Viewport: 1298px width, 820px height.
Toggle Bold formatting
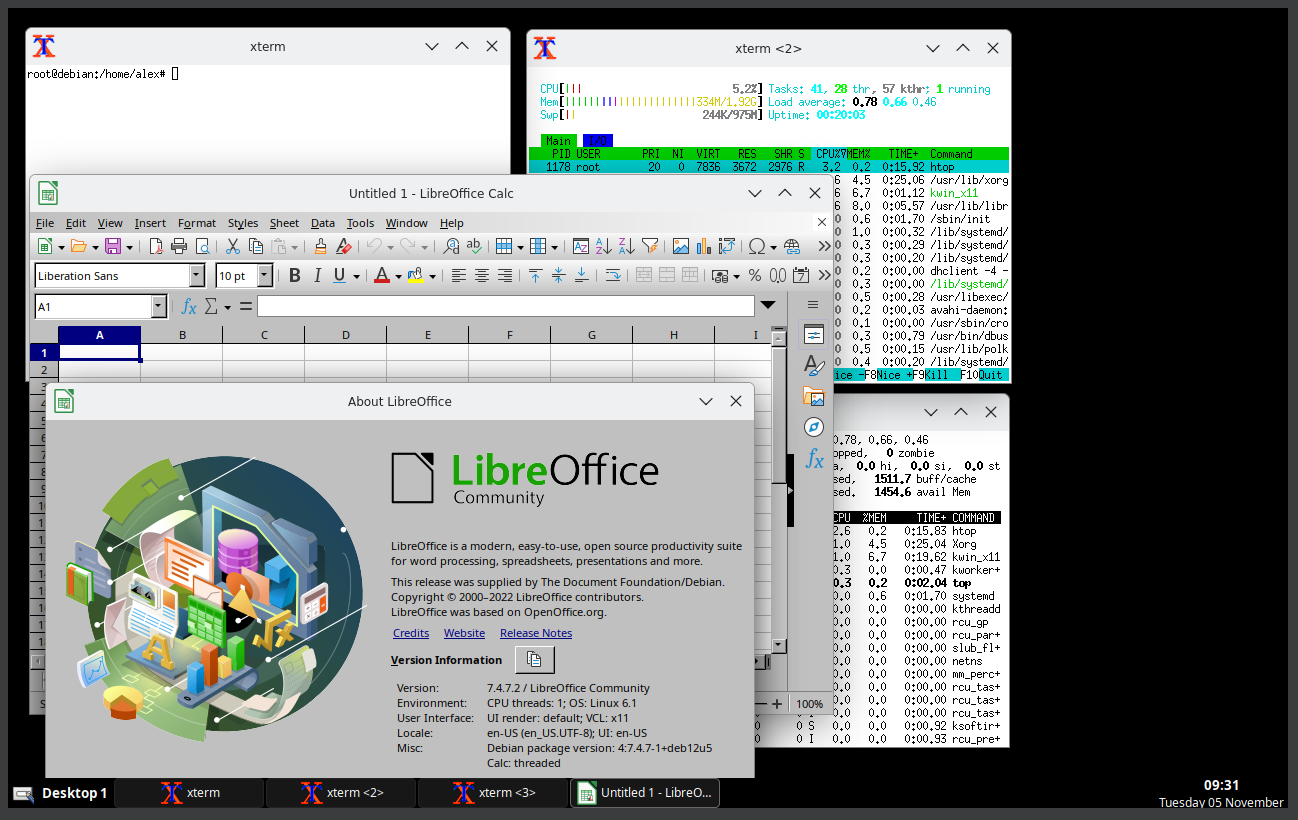pos(294,276)
